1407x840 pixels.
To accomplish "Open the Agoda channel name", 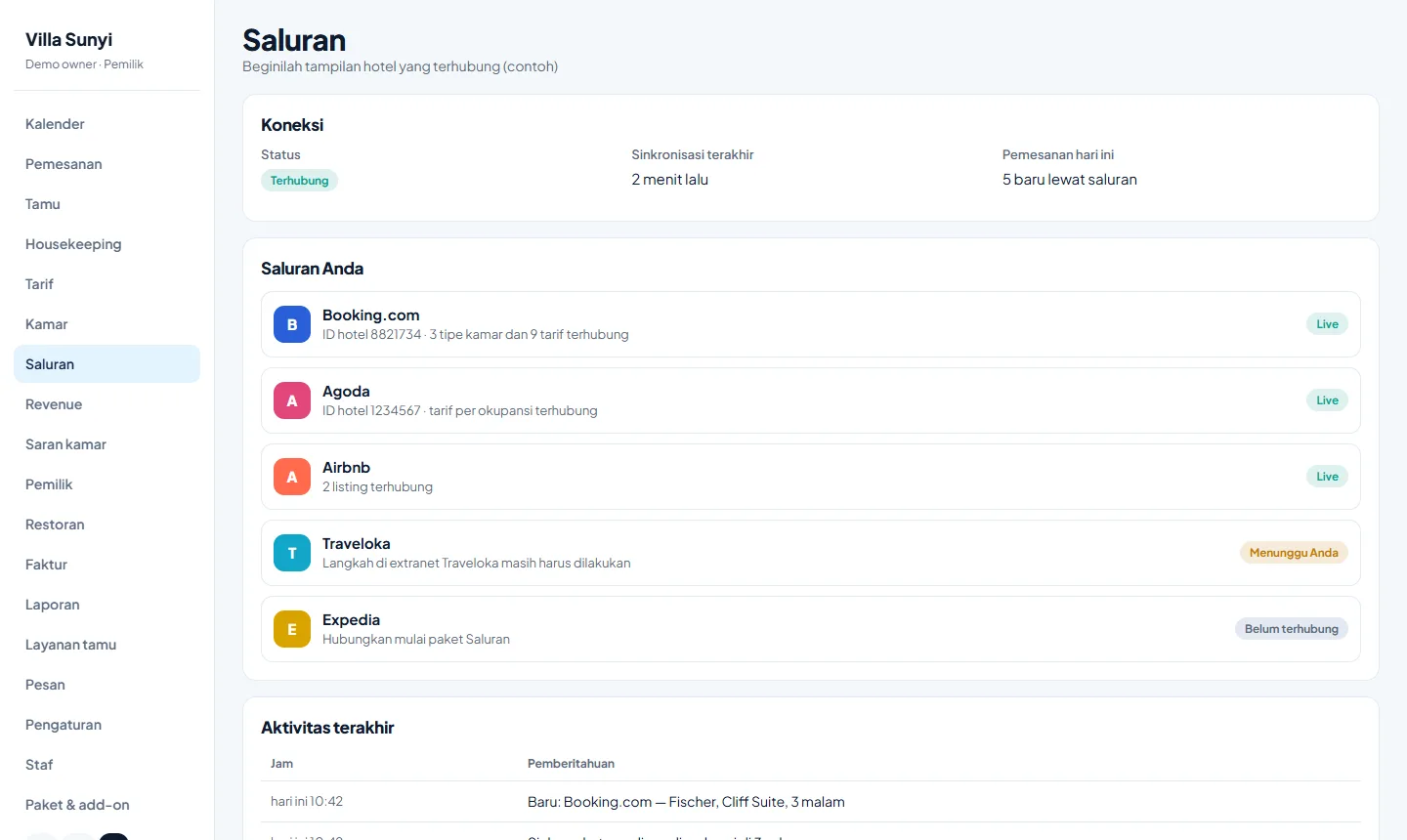I will tap(346, 392).
